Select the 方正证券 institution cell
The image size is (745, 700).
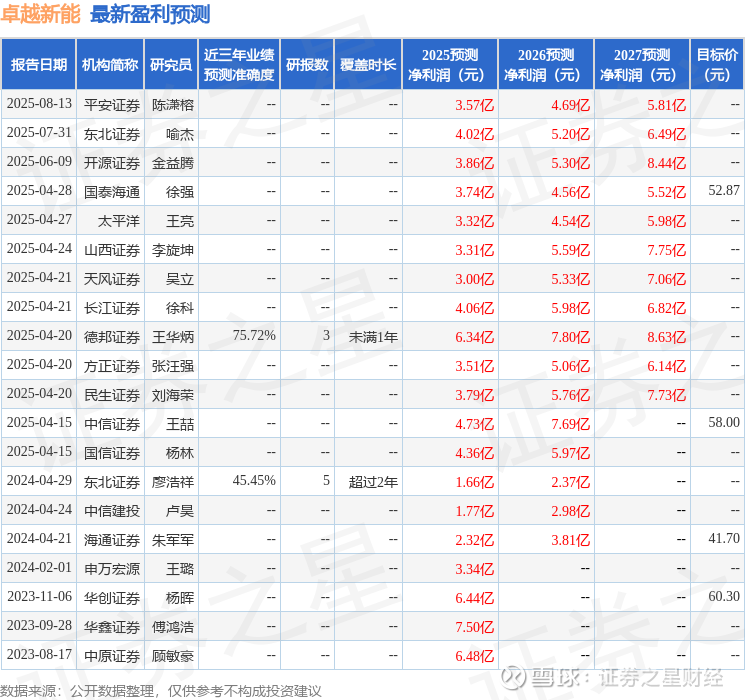[112, 366]
